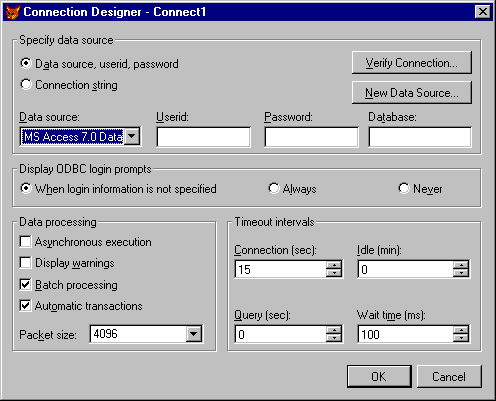The height and width of the screenshot is (401, 496).
Task: Increase Idle minutes with up spinner arrow
Action: coord(461,265)
